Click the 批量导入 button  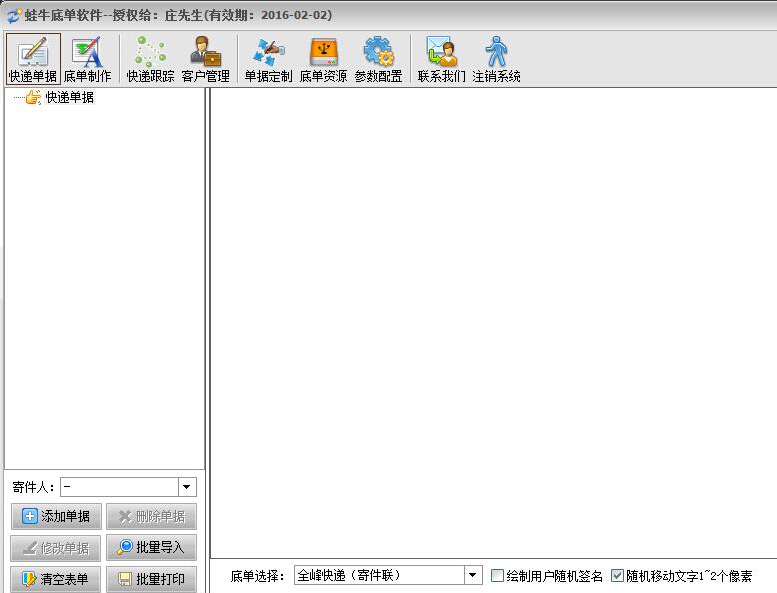point(151,547)
